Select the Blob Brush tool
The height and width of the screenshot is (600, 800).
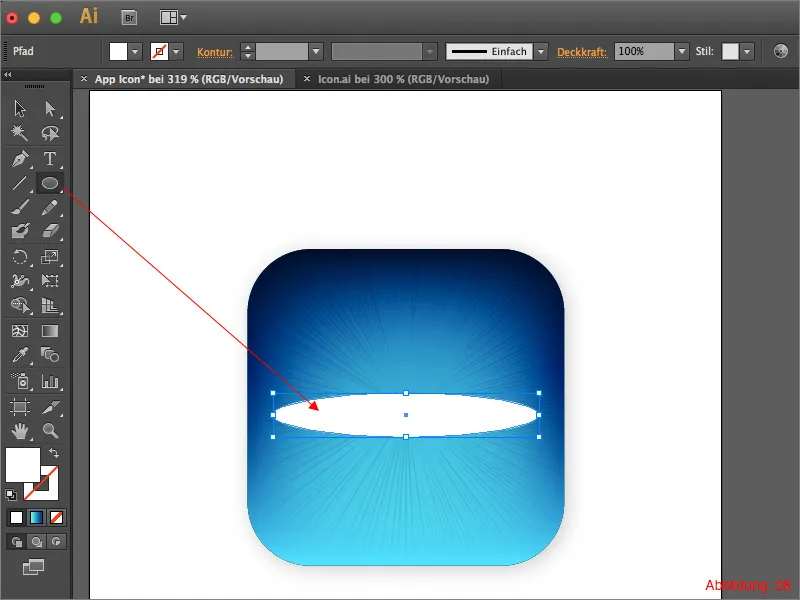20,231
